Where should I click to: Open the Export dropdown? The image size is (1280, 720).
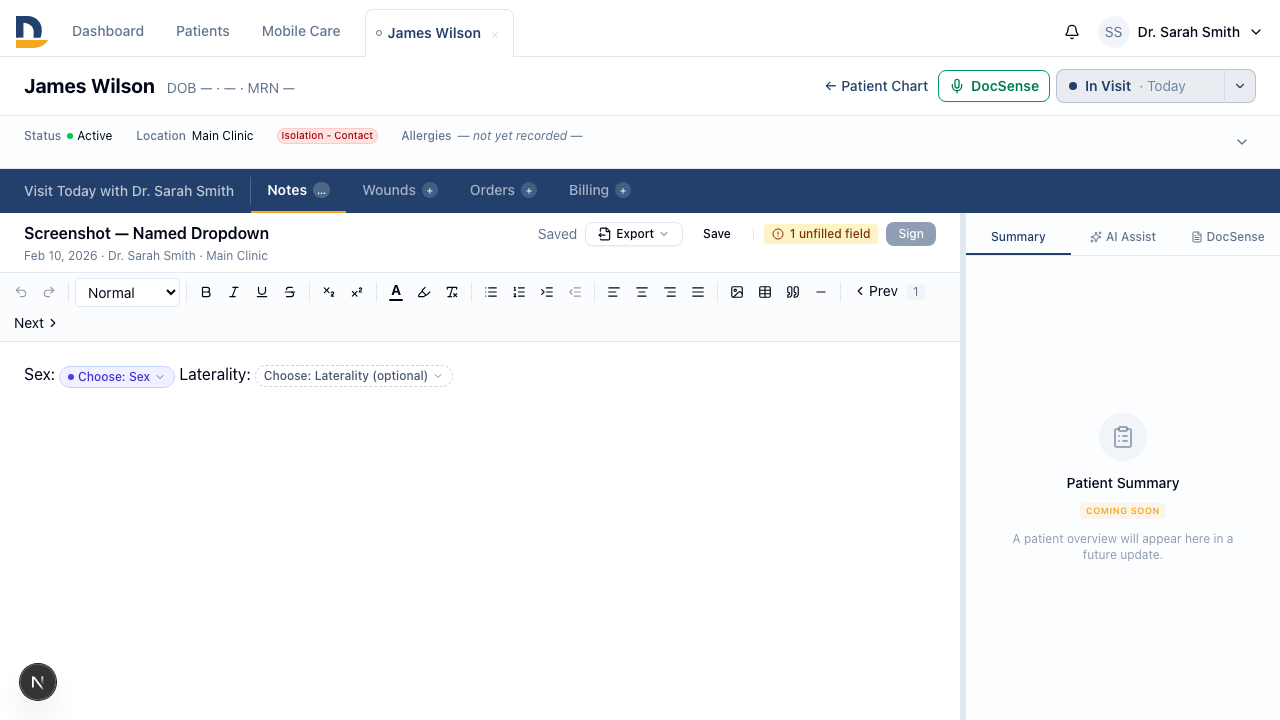pyautogui.click(x=634, y=234)
